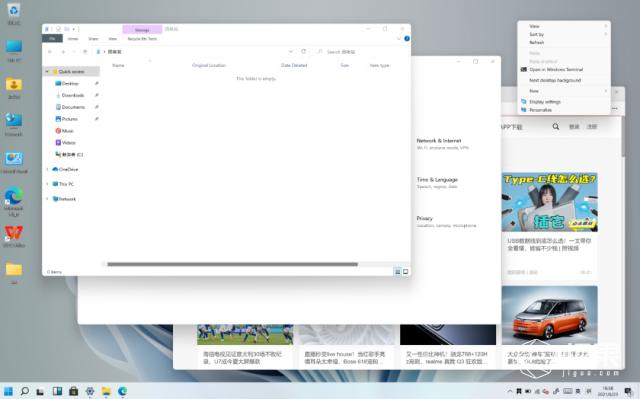
Task: Select Manage contextual tab
Action: click(x=142, y=30)
